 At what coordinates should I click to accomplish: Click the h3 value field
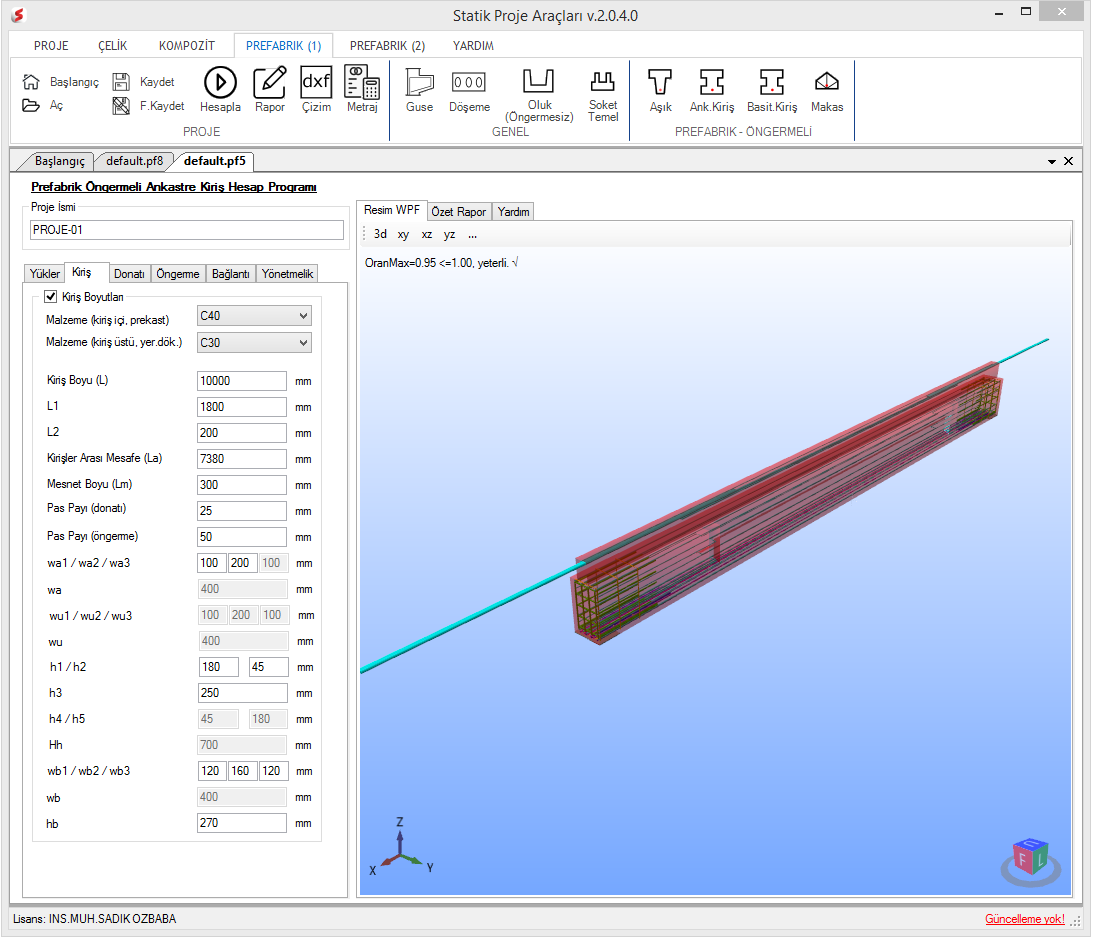(243, 693)
